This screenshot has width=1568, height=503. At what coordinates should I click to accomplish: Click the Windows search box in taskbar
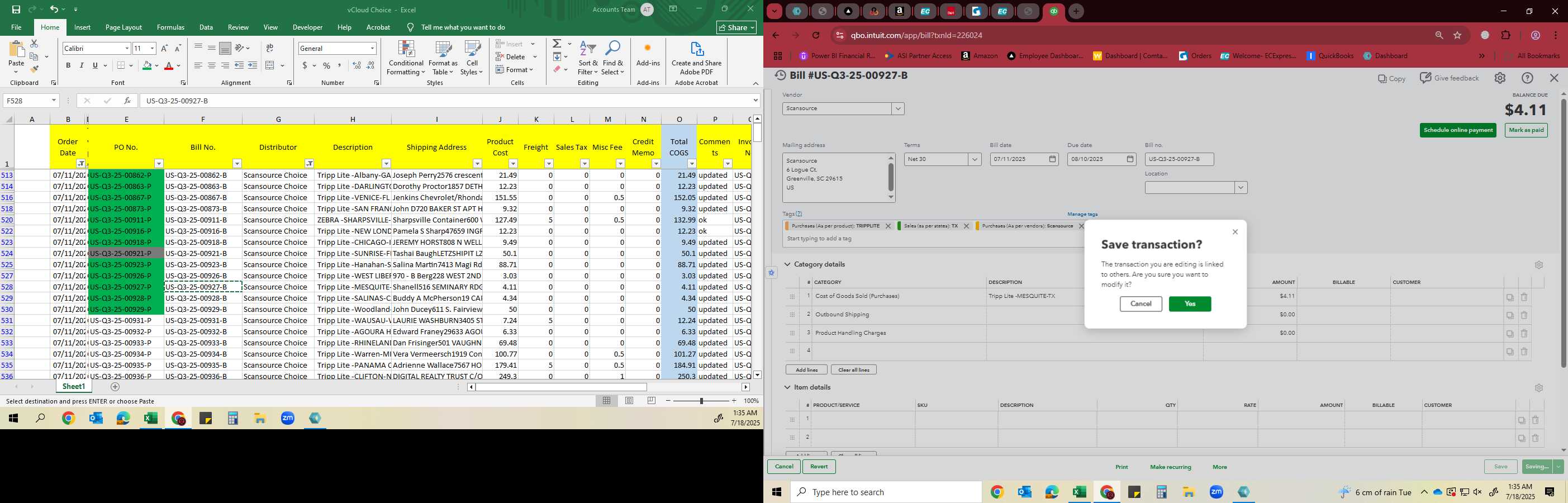886,492
